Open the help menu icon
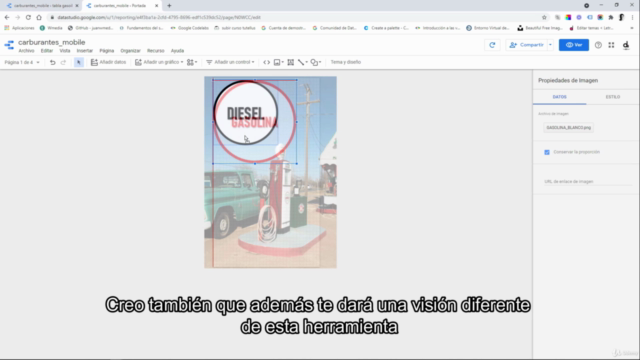The height and width of the screenshot is (360, 640). (x=598, y=45)
